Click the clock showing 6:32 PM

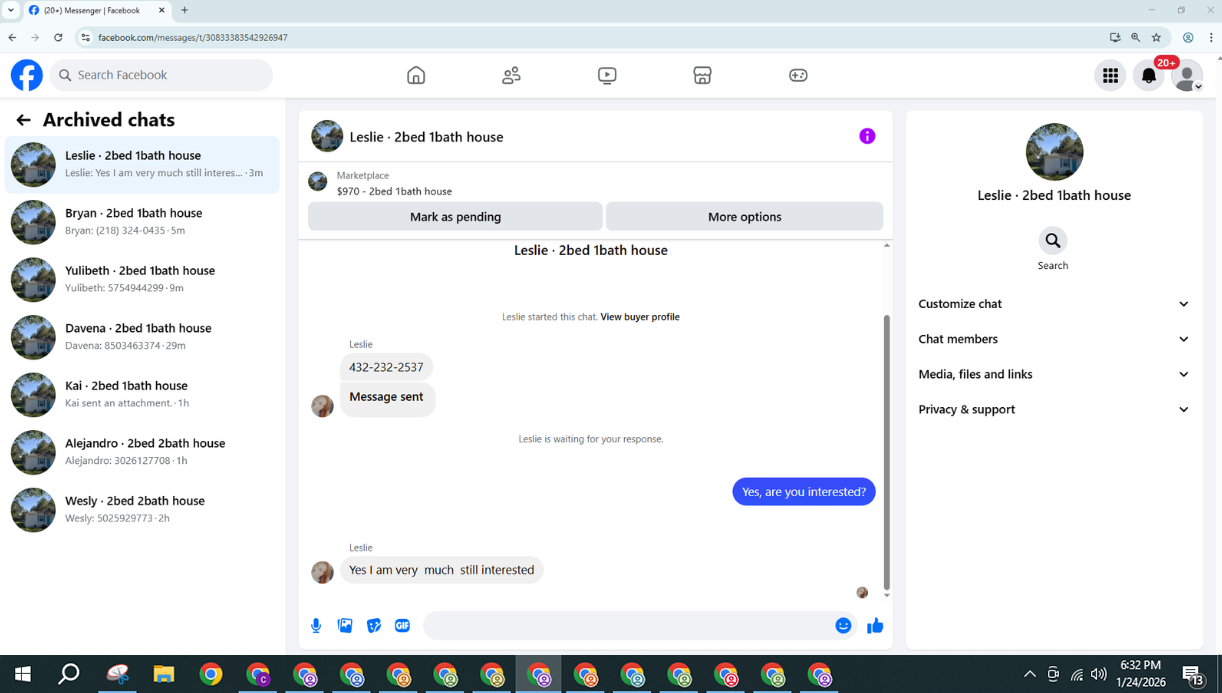(1140, 665)
